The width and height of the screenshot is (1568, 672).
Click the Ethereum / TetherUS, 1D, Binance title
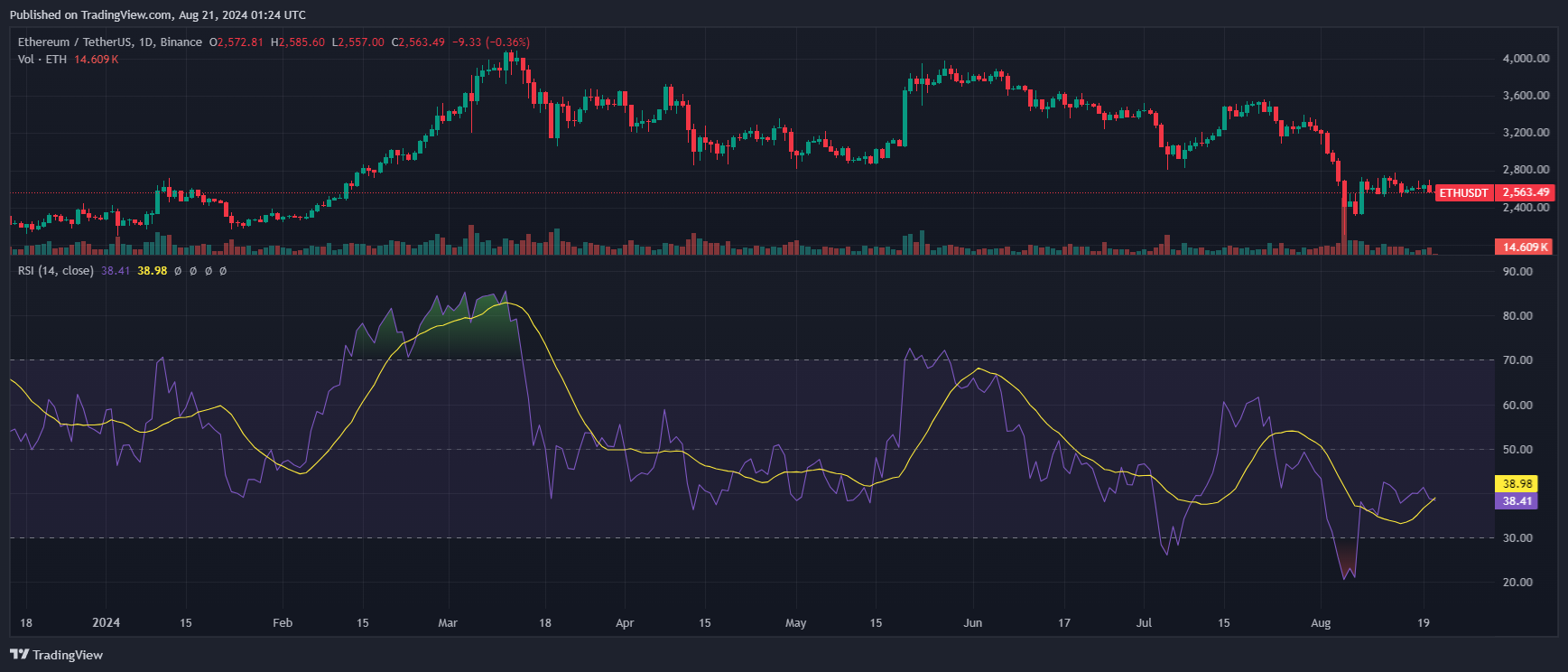coord(110,42)
